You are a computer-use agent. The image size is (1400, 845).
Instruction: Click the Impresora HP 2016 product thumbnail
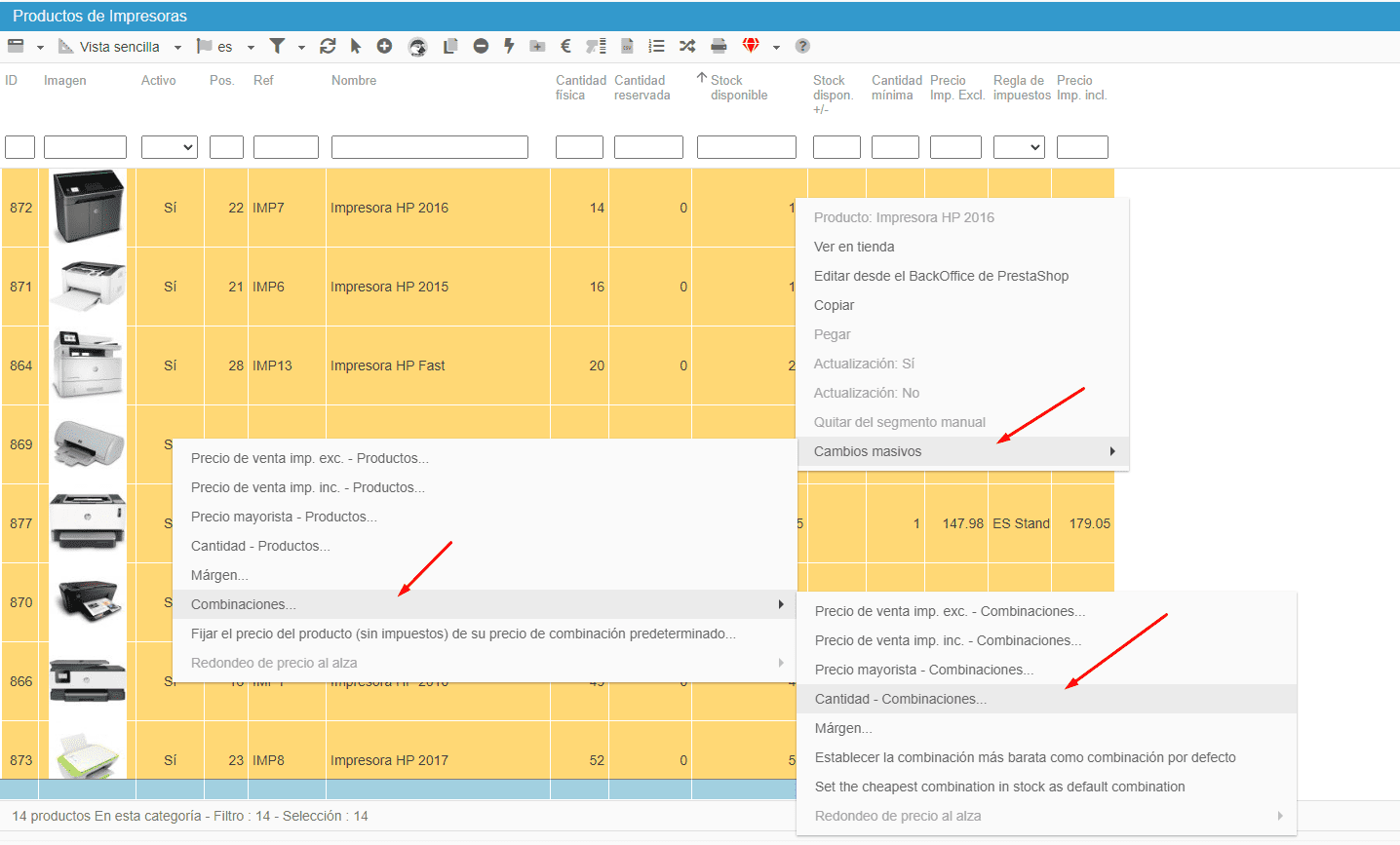(88, 207)
